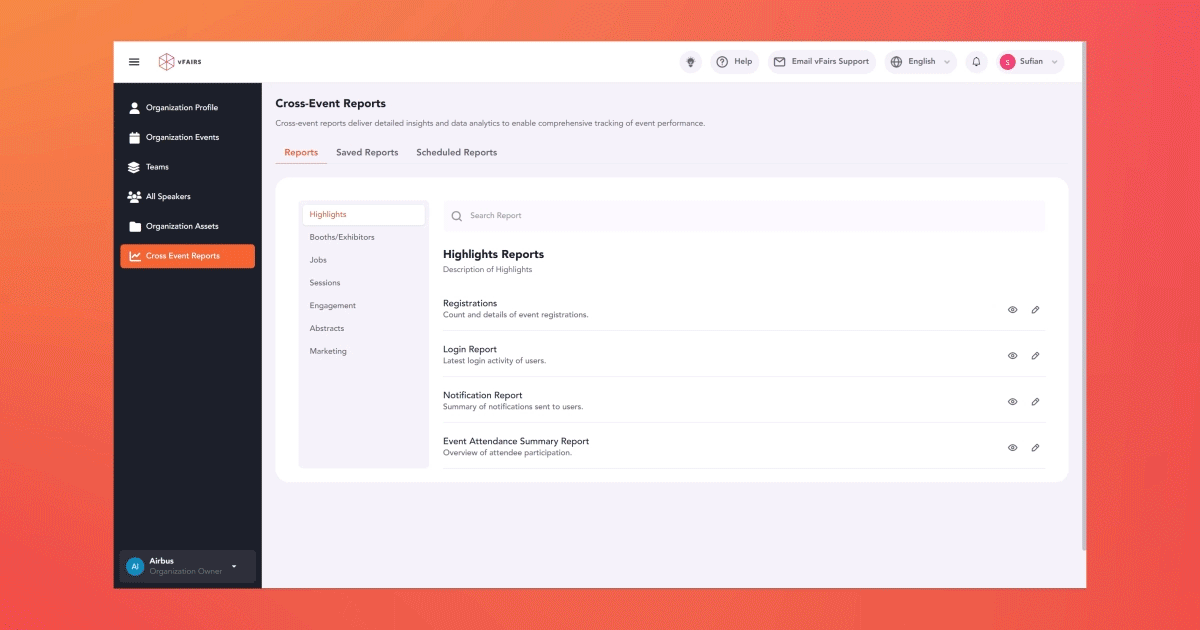Image resolution: width=1200 pixels, height=630 pixels.
Task: Click the Search Report input field
Action: tap(744, 216)
